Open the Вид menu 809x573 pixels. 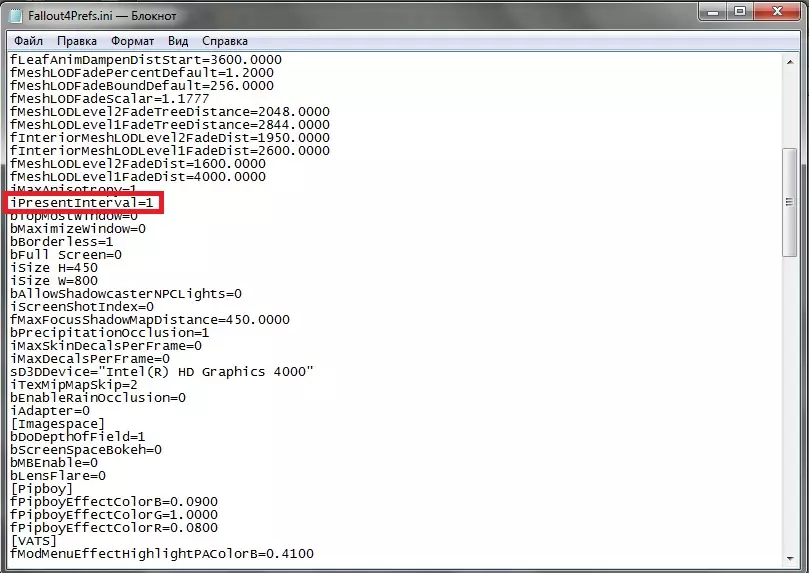(178, 41)
